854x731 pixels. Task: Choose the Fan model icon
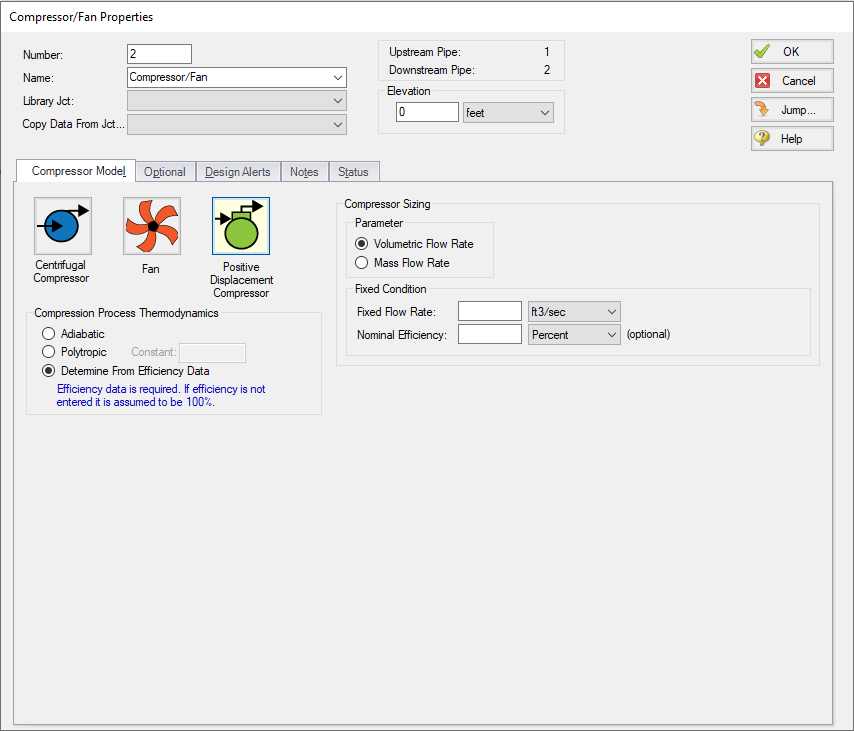pyautogui.click(x=152, y=226)
